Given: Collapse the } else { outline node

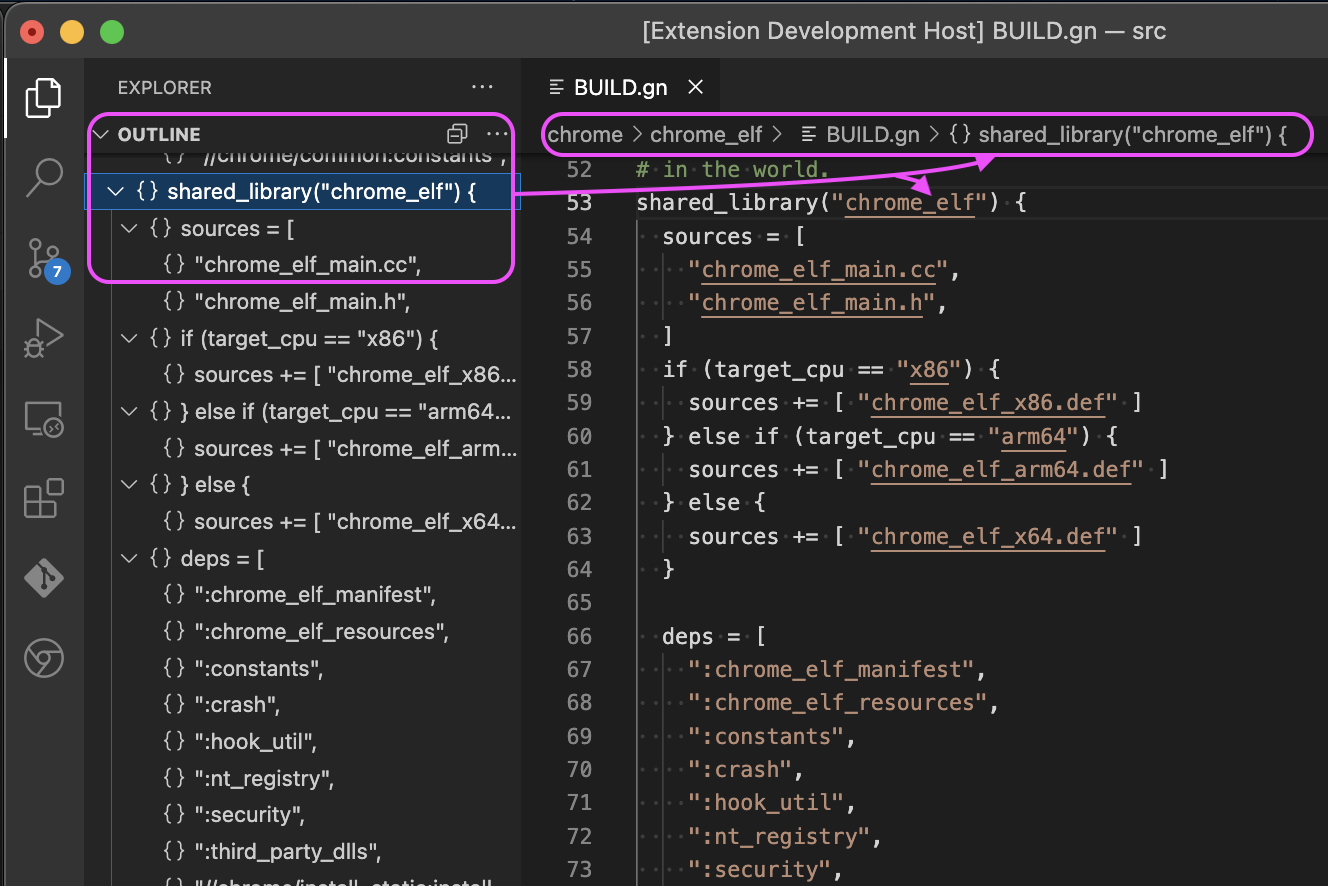Looking at the screenshot, I should 128,485.
